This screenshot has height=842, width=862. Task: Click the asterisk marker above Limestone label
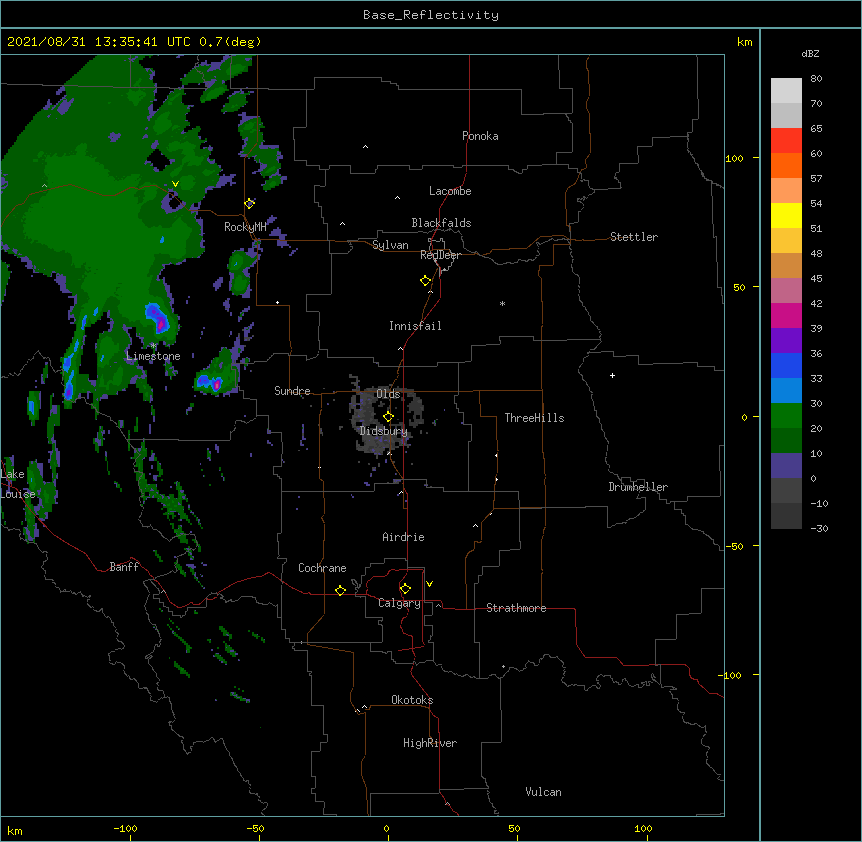153,346
